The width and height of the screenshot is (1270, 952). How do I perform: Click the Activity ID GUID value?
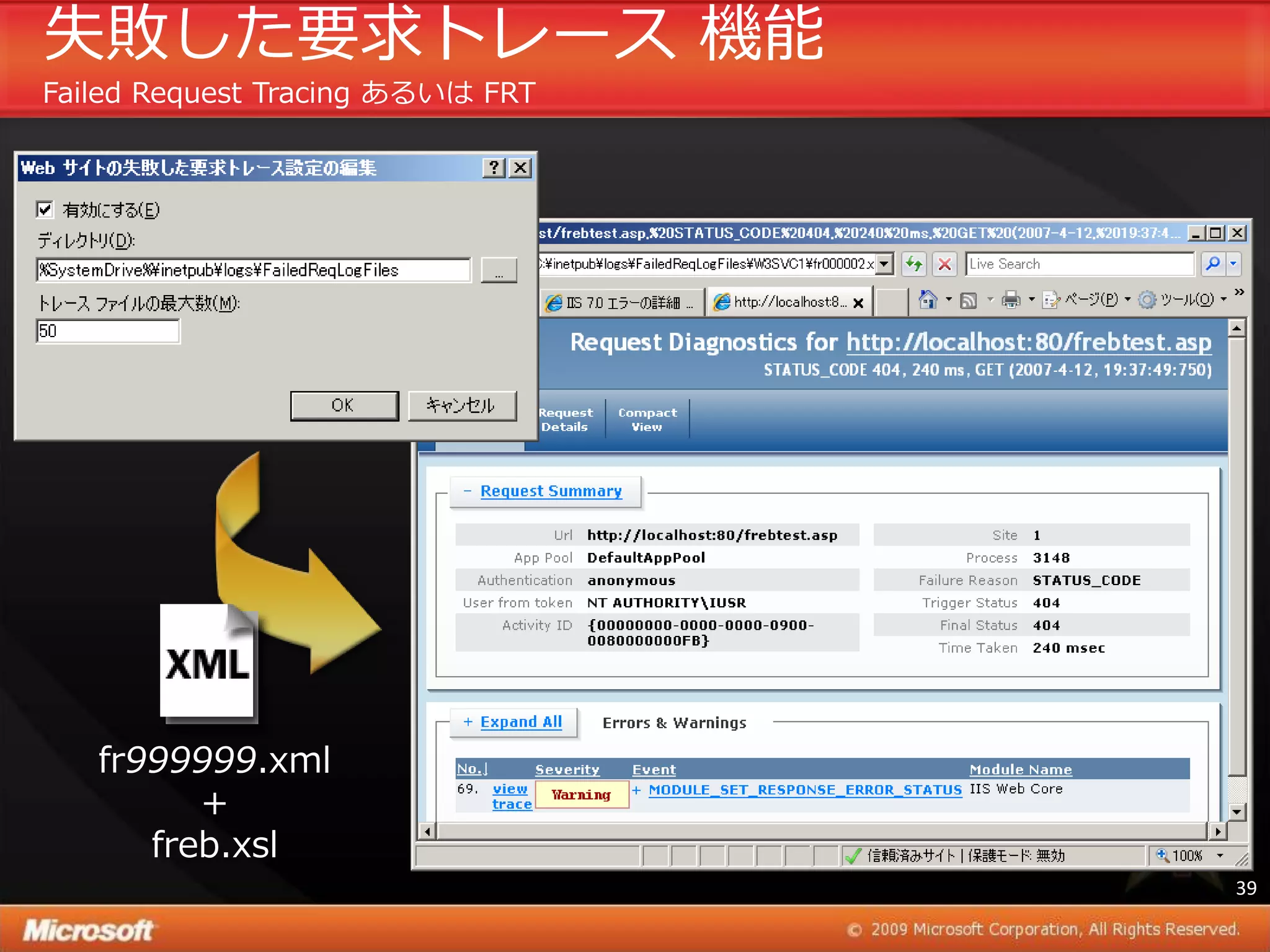pyautogui.click(x=701, y=633)
